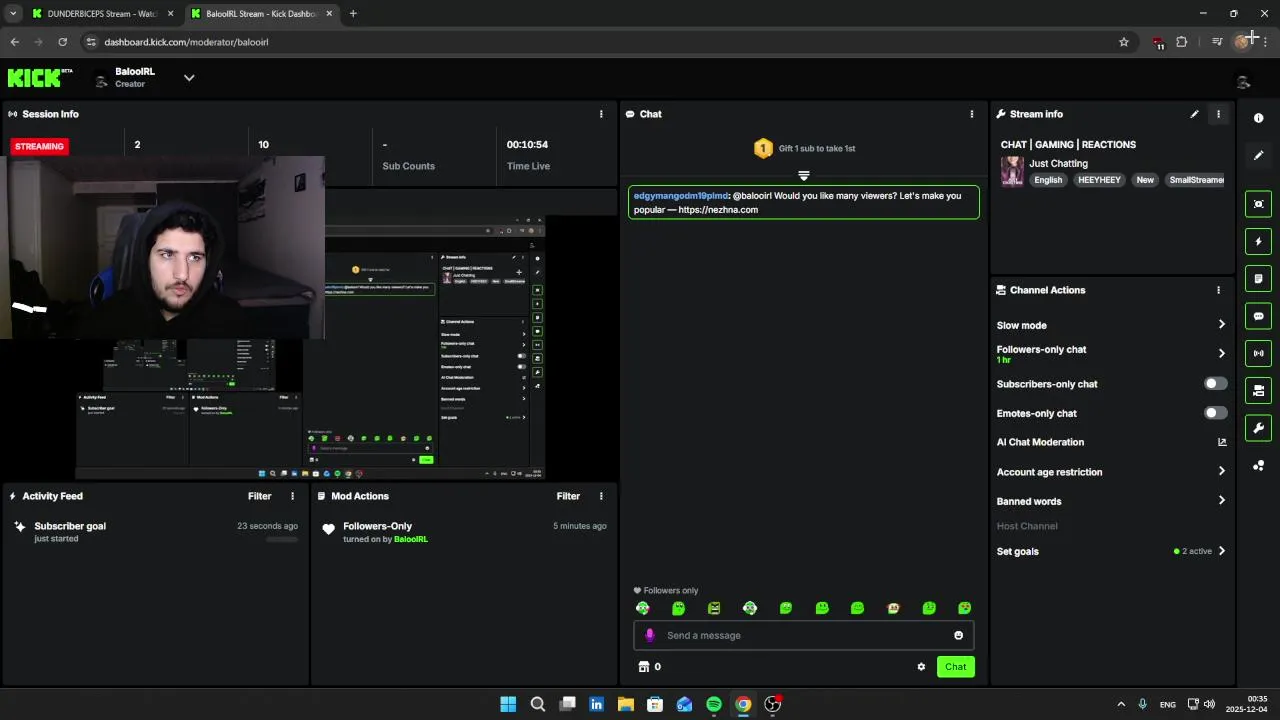Open chat settings gear icon
This screenshot has height=720, width=1280.
coord(921,667)
